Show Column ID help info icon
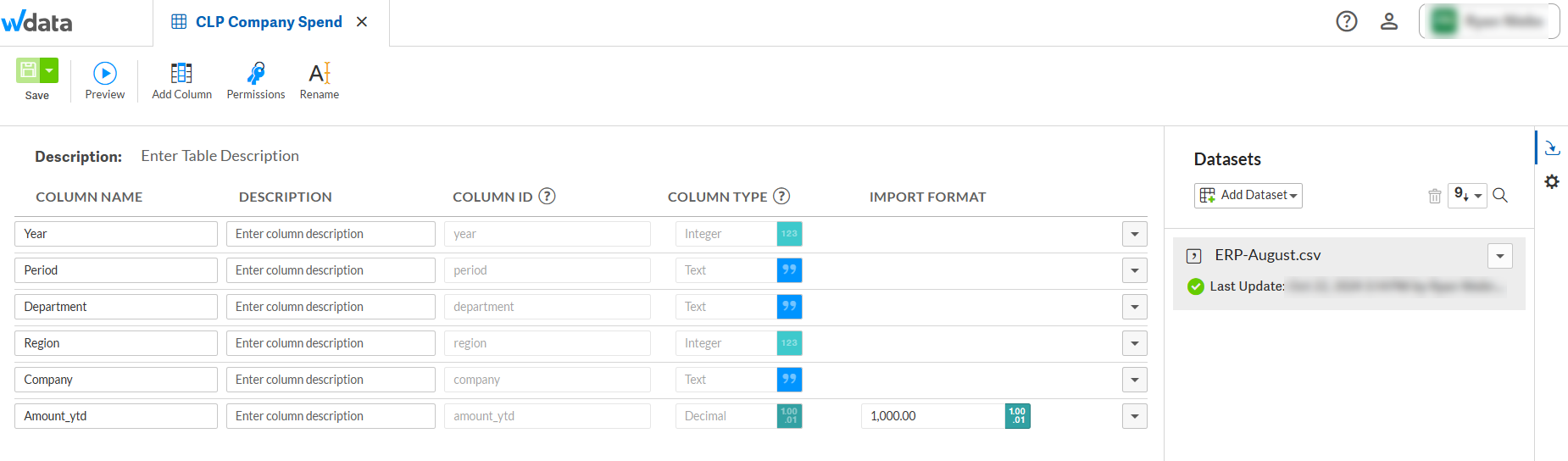Viewport: 1568px width, 461px height. (x=548, y=197)
